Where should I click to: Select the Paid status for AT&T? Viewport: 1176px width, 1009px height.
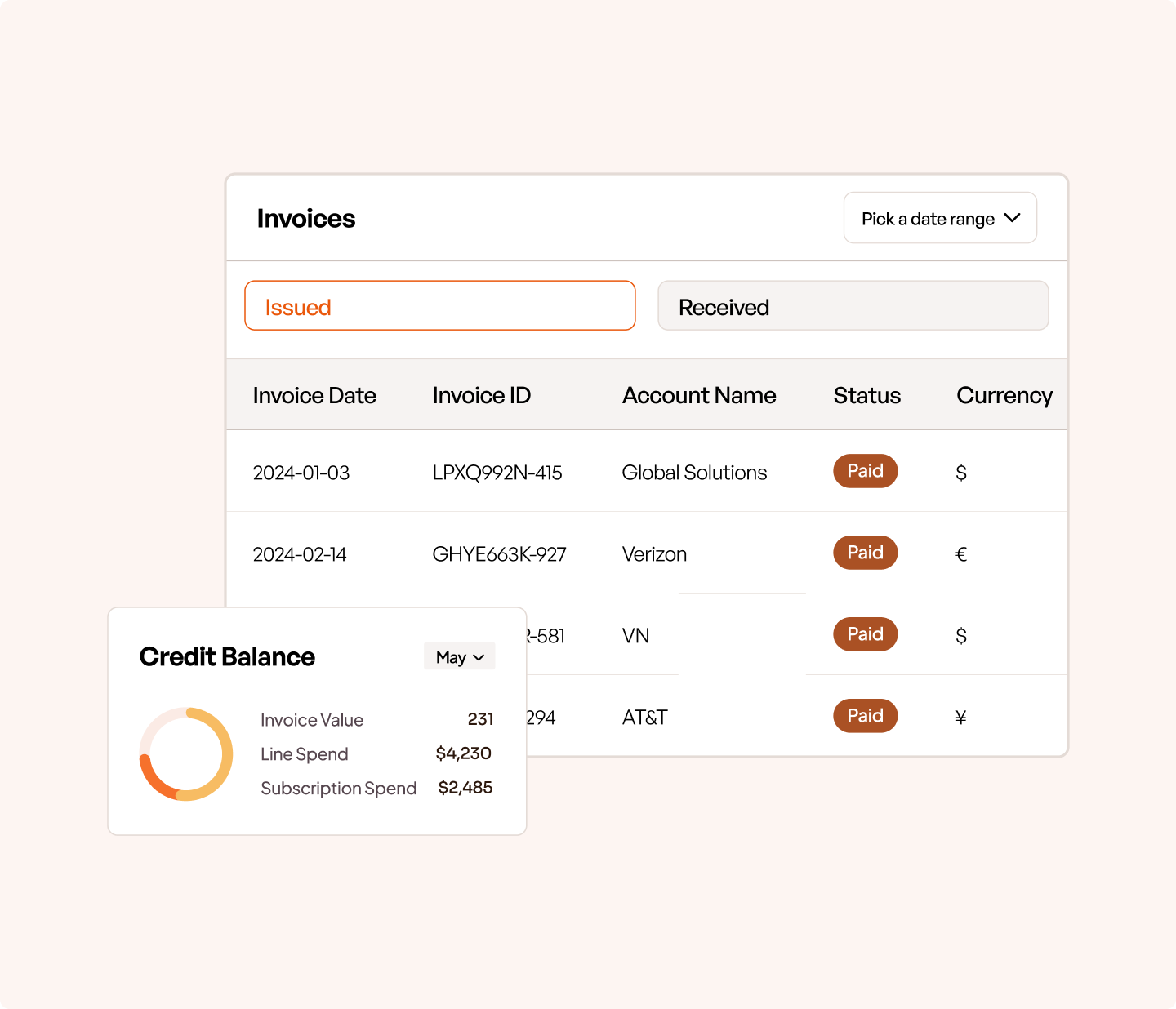(865, 716)
